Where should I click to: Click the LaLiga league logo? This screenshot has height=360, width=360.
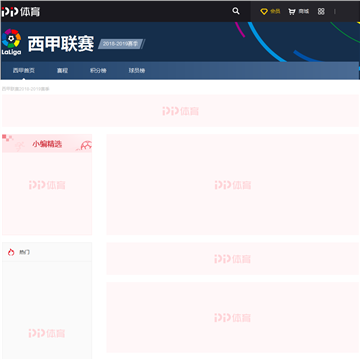[x=11, y=42]
